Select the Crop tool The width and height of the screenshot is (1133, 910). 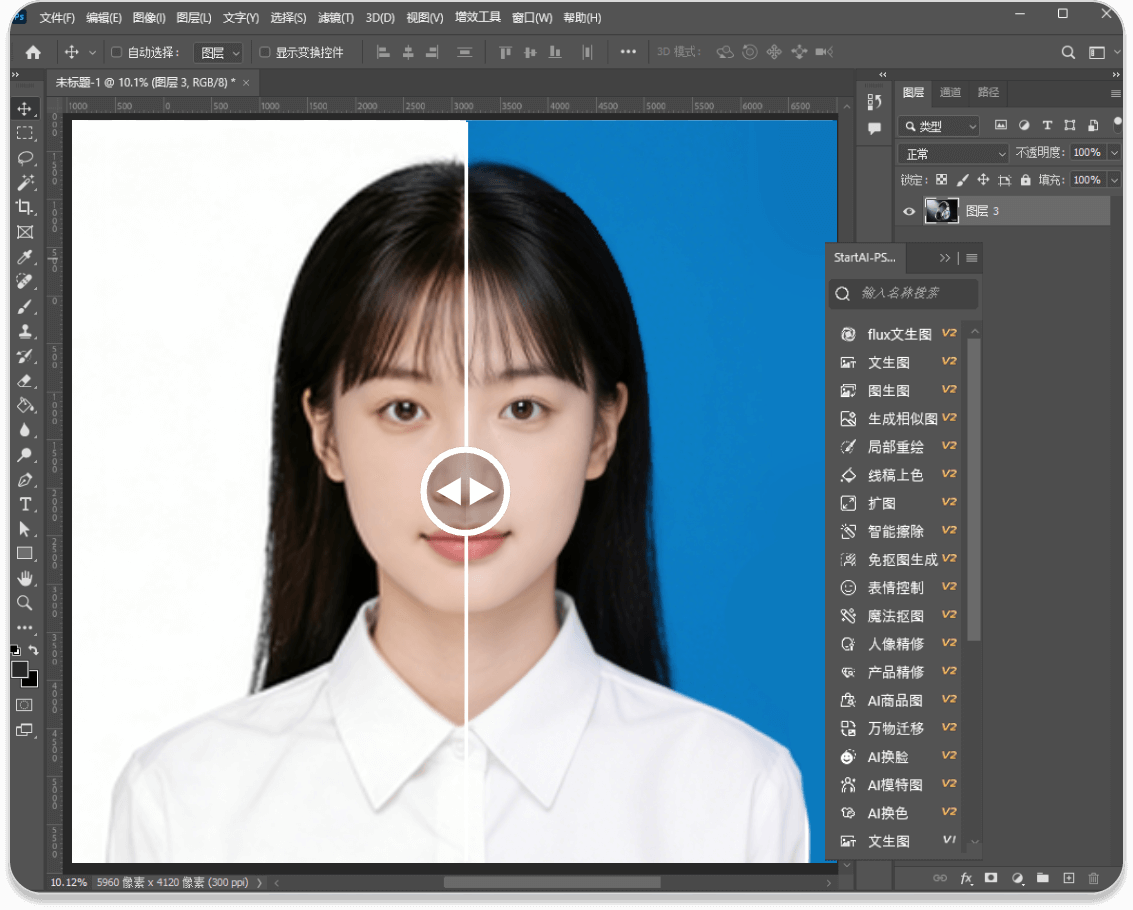25,207
